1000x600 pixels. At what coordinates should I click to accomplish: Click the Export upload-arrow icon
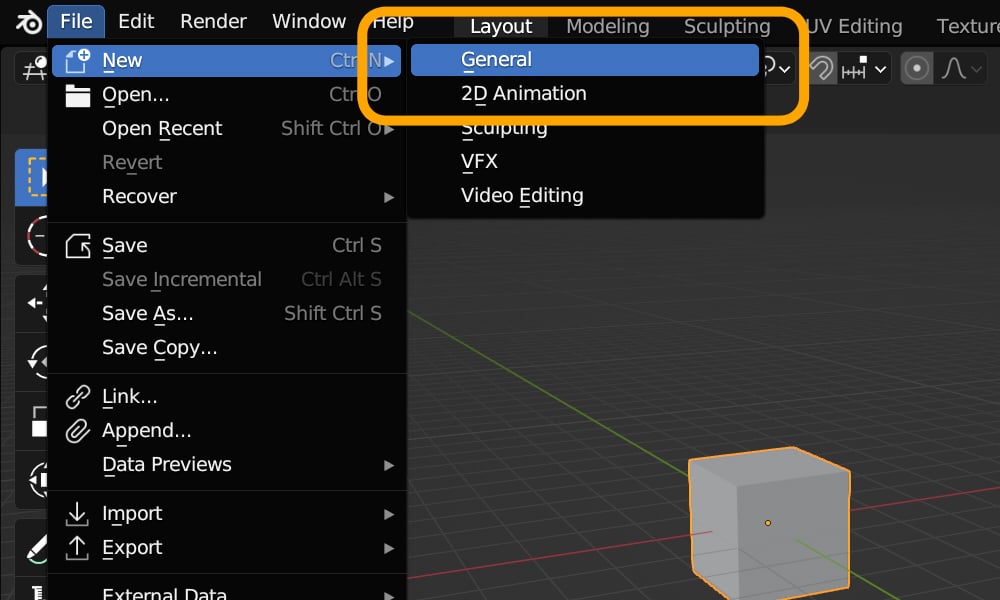tap(77, 548)
